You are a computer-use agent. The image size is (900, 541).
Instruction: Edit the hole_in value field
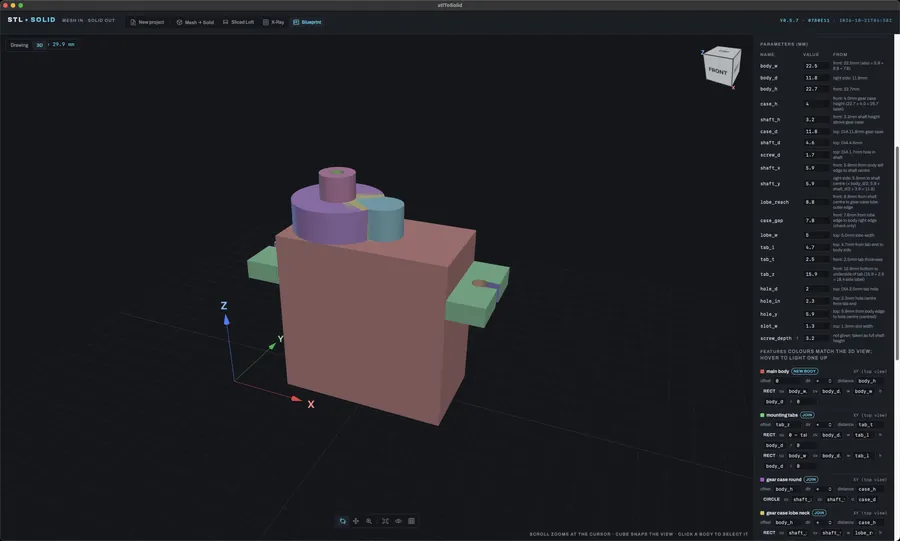815,301
